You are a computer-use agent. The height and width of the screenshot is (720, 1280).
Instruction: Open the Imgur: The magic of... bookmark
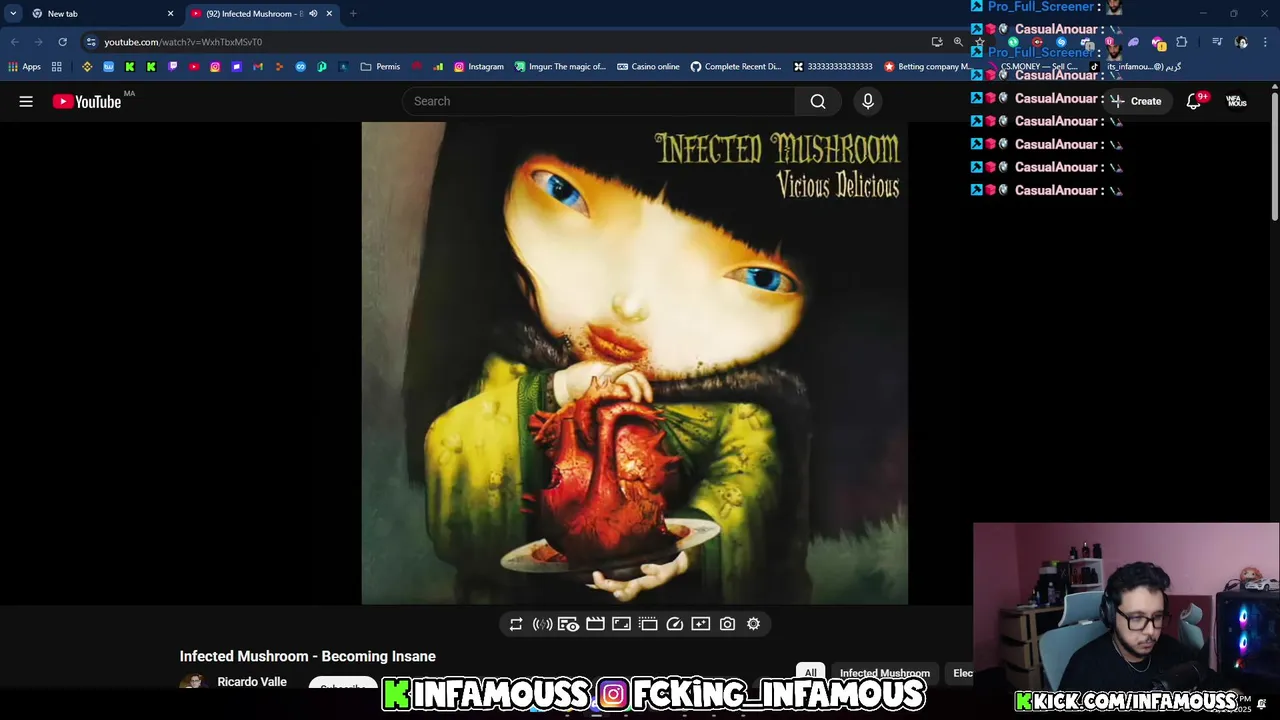[x=561, y=67]
